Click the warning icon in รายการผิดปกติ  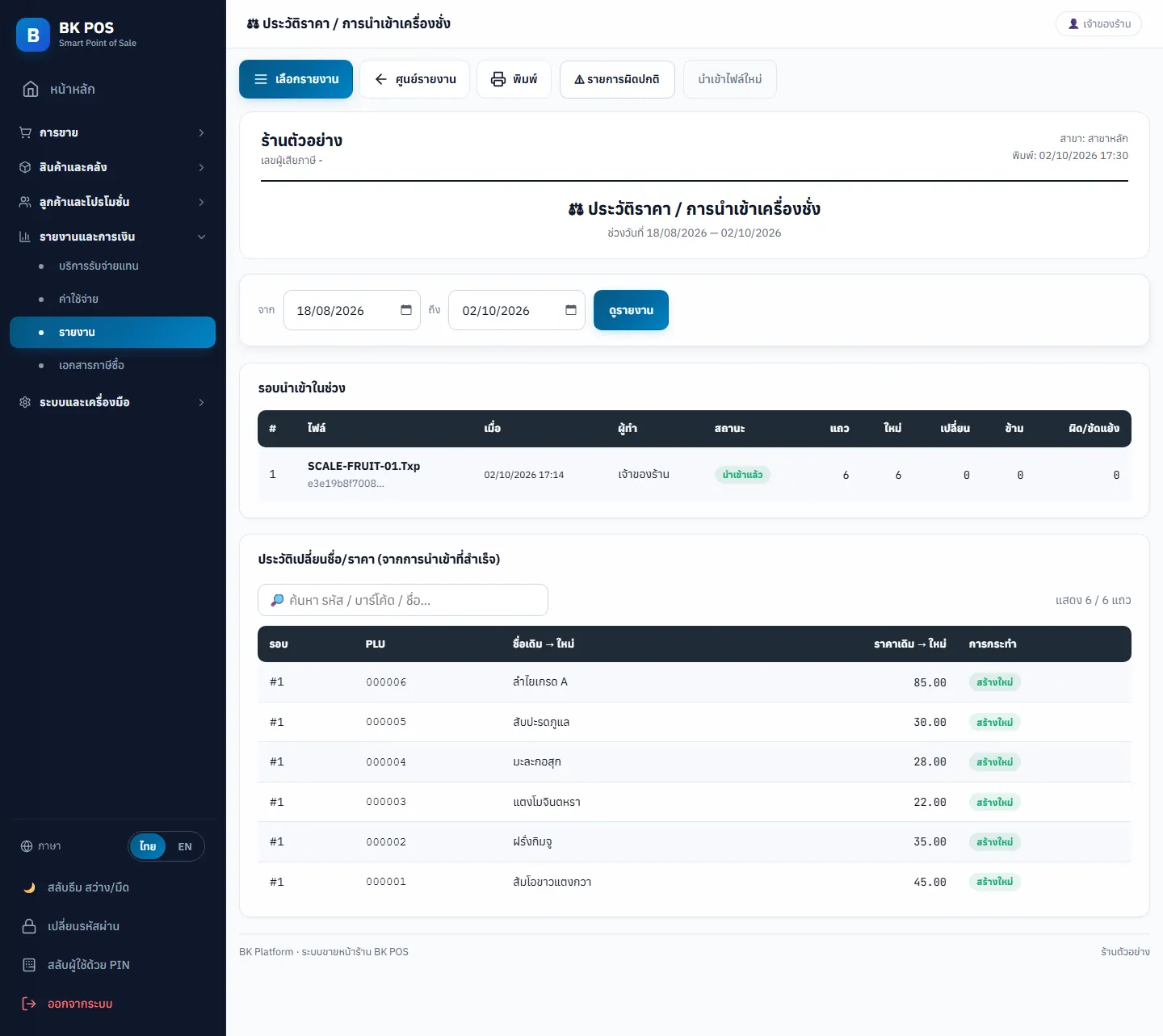(579, 79)
